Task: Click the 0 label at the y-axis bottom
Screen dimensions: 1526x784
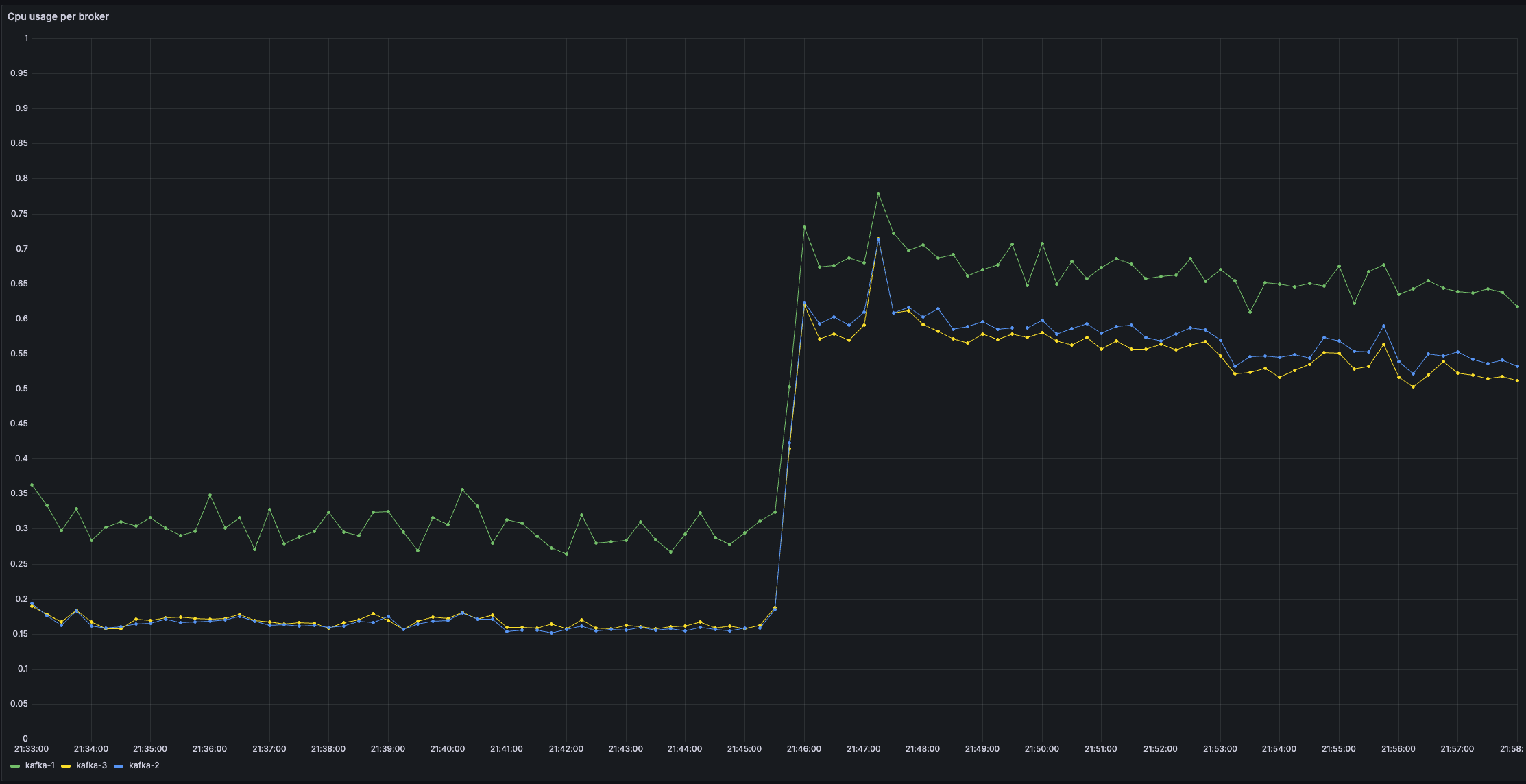Action: pyautogui.click(x=26, y=739)
